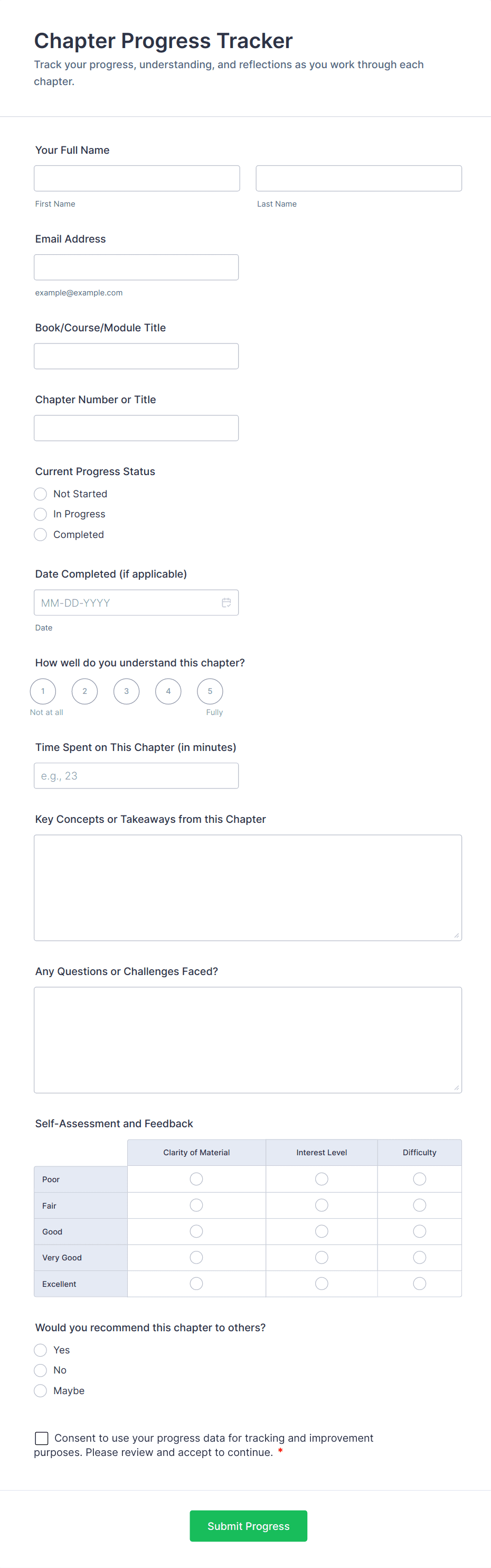The height and width of the screenshot is (1568, 491).
Task: Click the Time Spent minutes field
Action: tap(136, 775)
